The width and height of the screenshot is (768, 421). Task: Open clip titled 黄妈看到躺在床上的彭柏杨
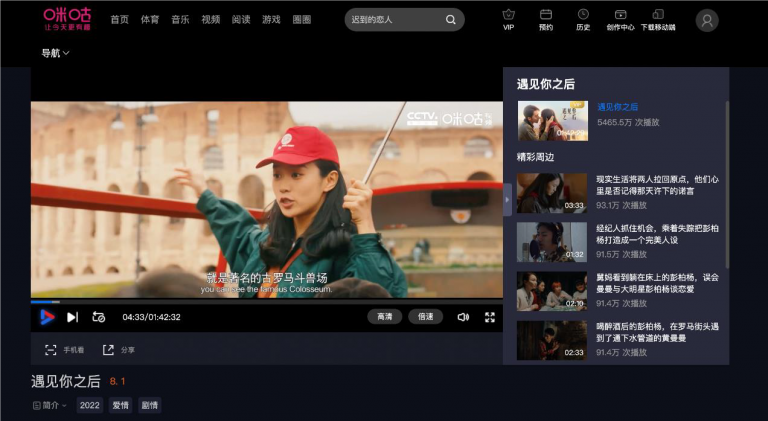pos(657,283)
